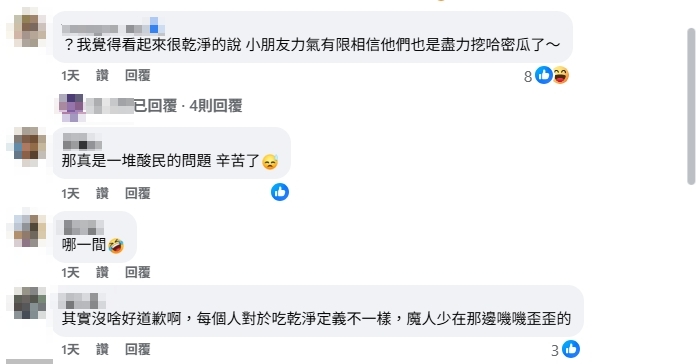Screen dimensions: 696x364
Task: Click the laughing reaction emoji on the 哈密瓜 comment
Action: pyautogui.click(x=561, y=75)
